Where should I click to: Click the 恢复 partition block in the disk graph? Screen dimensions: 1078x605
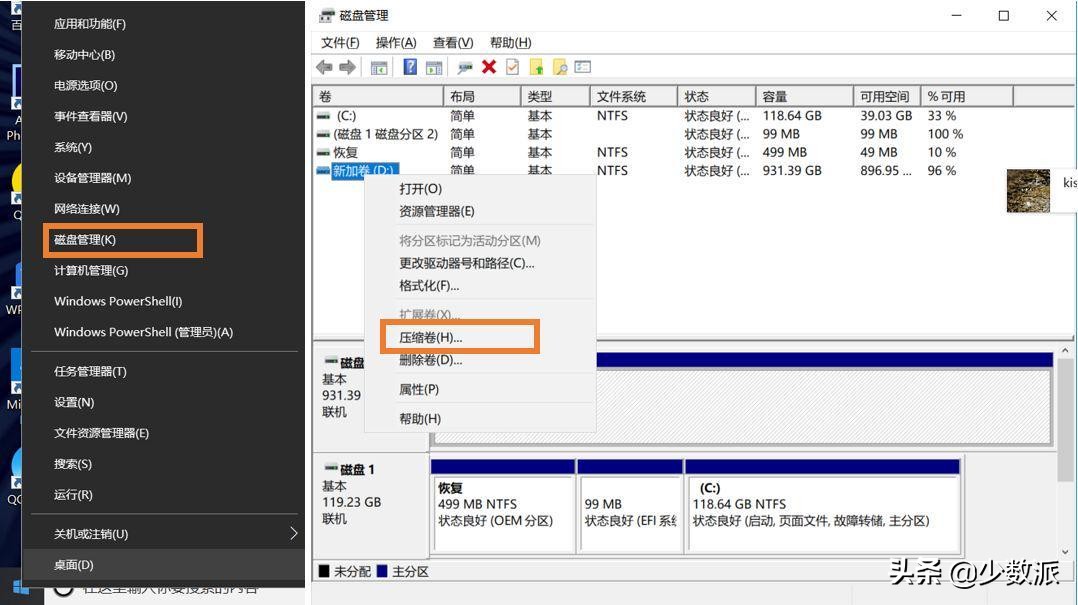click(x=503, y=504)
